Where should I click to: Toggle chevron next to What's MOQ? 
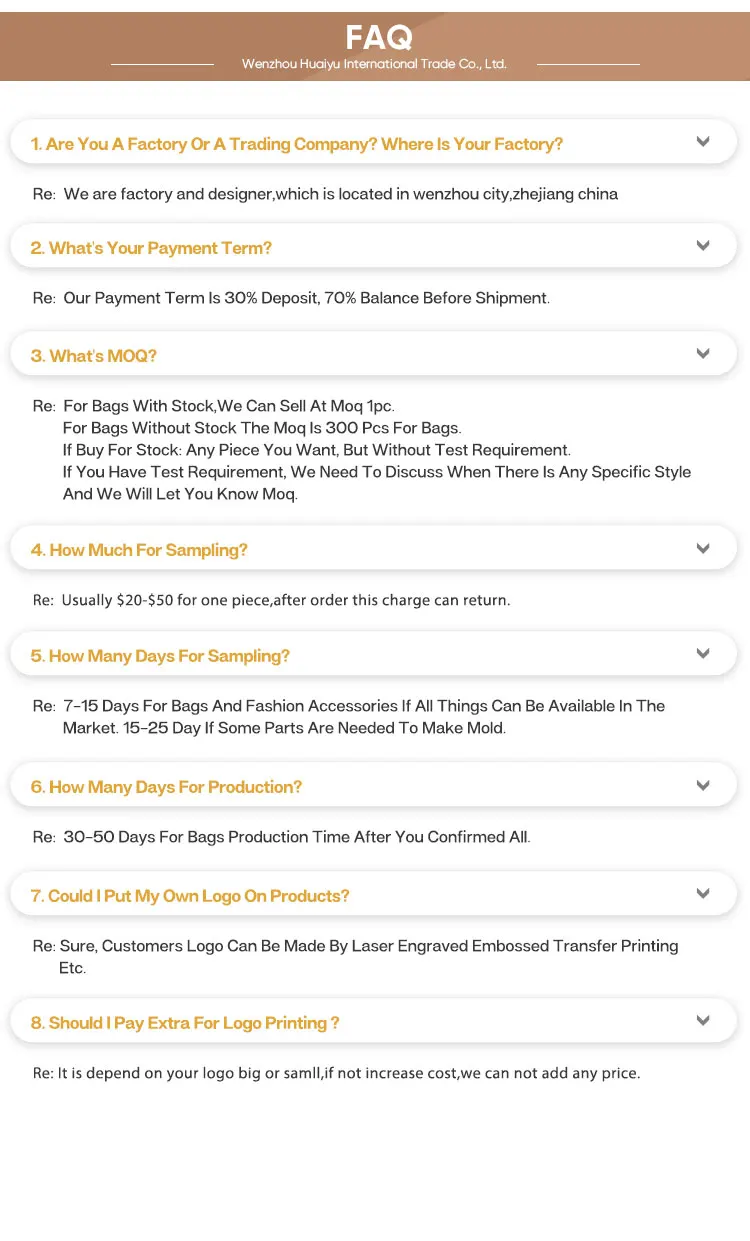703,354
